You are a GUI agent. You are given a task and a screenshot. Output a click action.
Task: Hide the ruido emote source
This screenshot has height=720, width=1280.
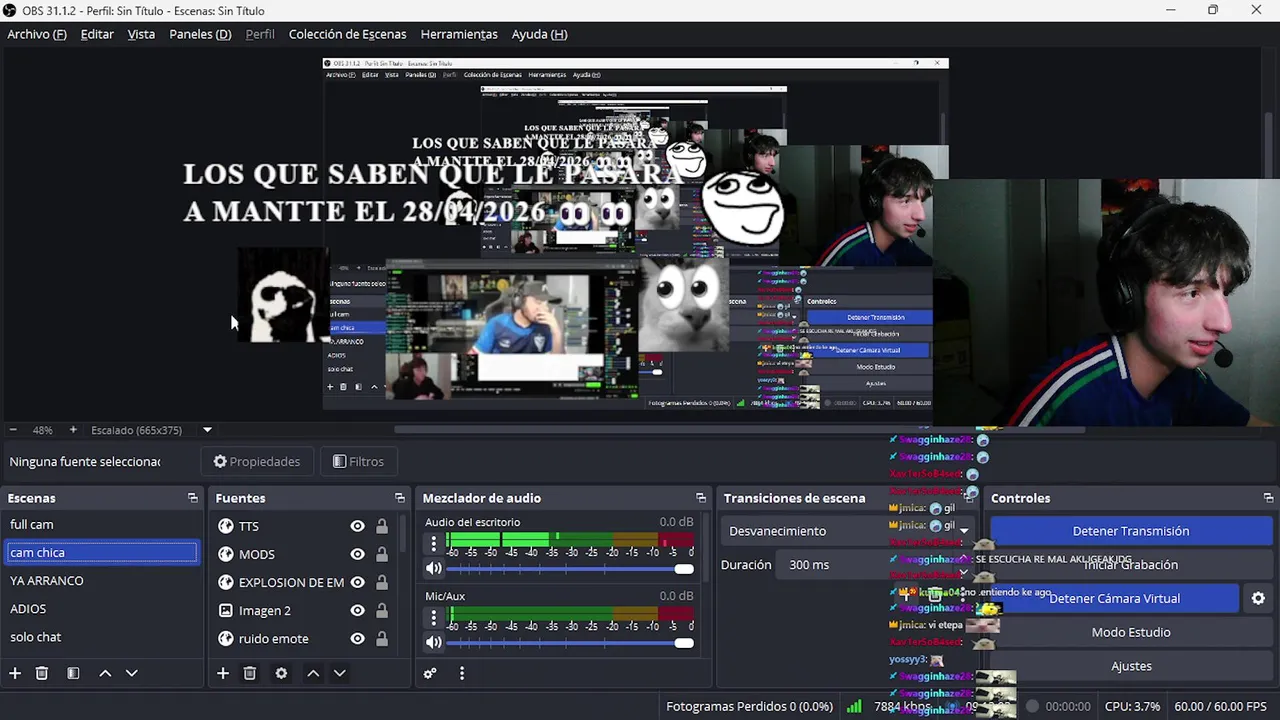click(357, 638)
